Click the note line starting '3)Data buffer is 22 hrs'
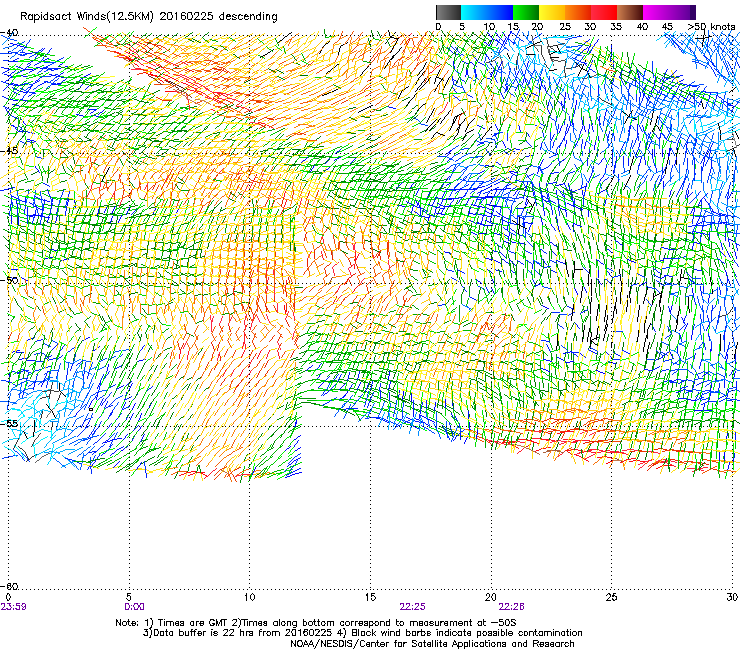 tap(362, 633)
